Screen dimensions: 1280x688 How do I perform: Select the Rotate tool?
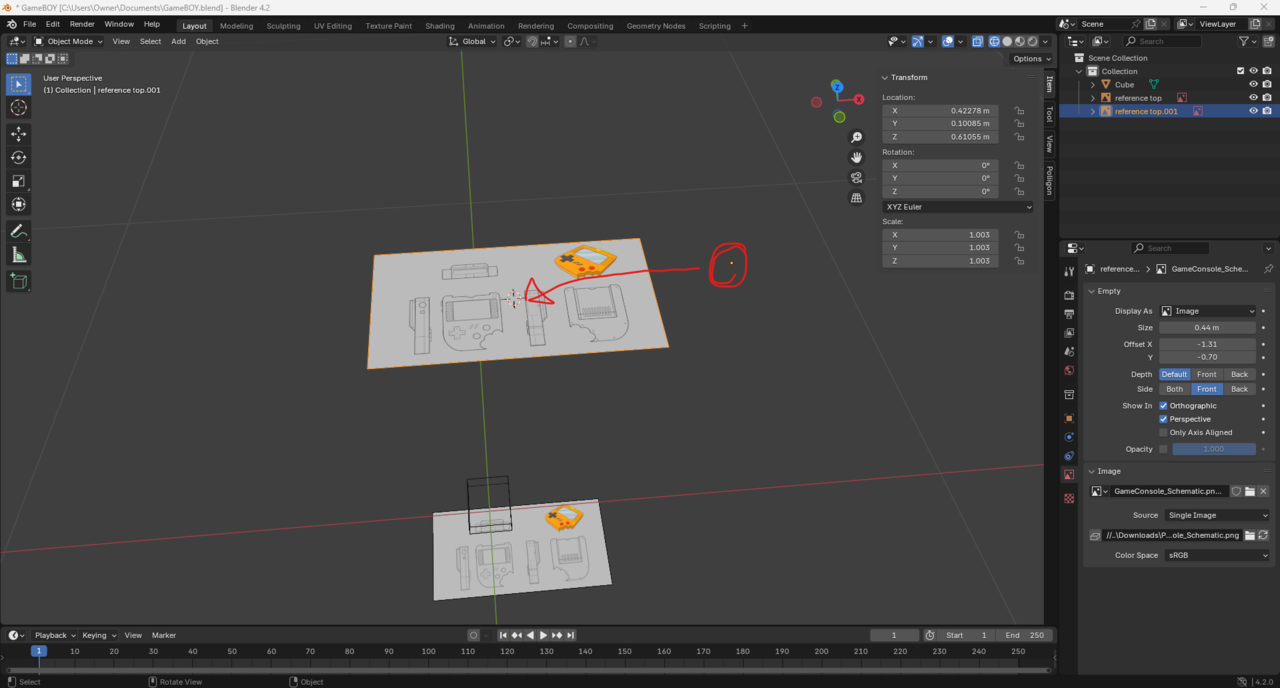pos(18,157)
